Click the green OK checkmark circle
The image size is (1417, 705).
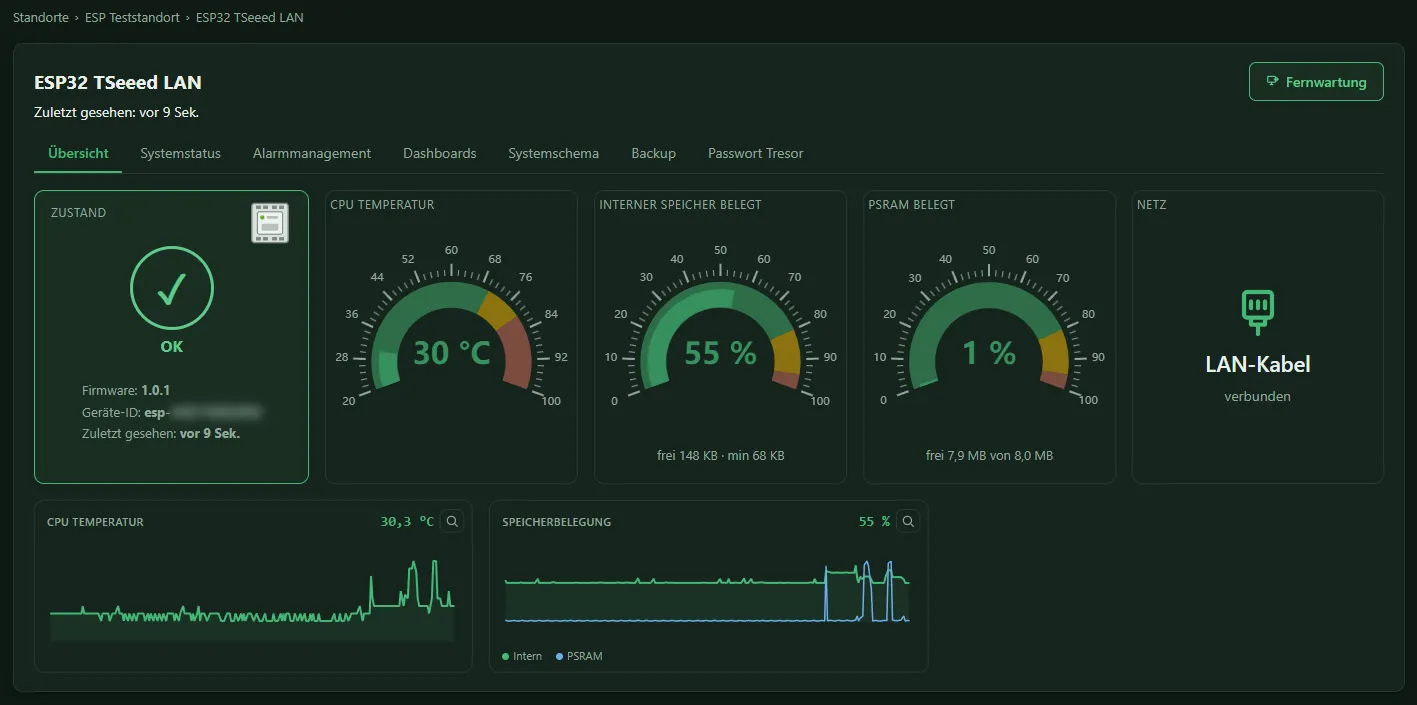tap(172, 289)
